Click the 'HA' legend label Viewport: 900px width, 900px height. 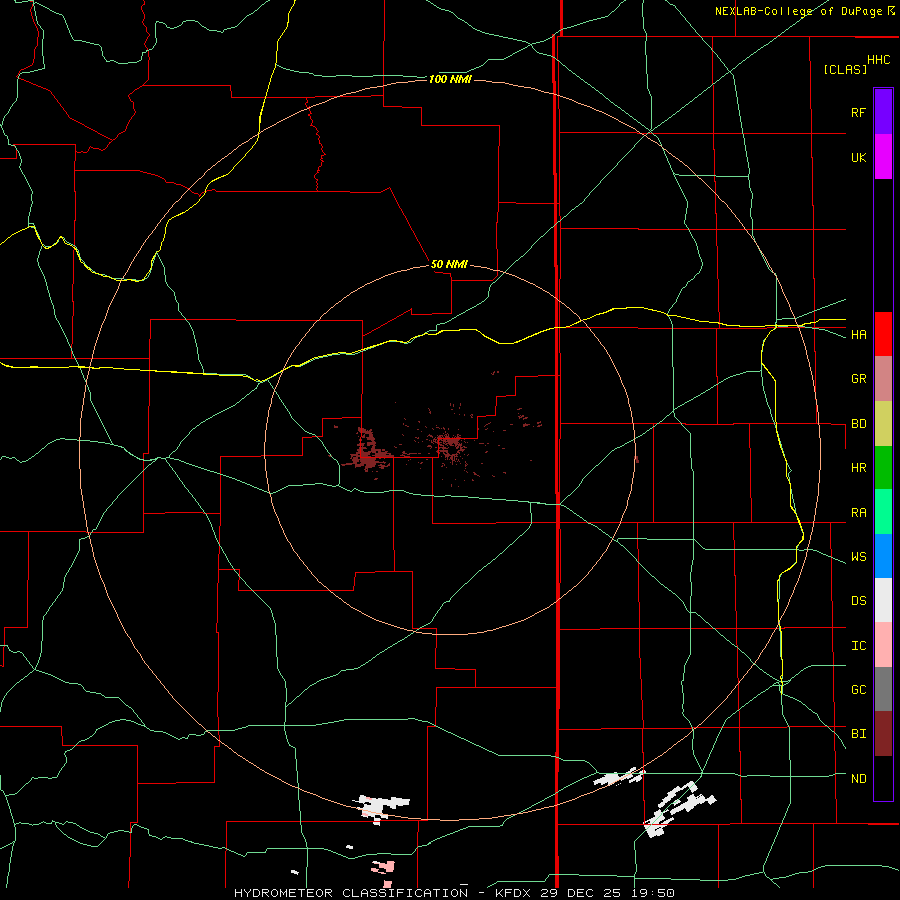[x=858, y=335]
